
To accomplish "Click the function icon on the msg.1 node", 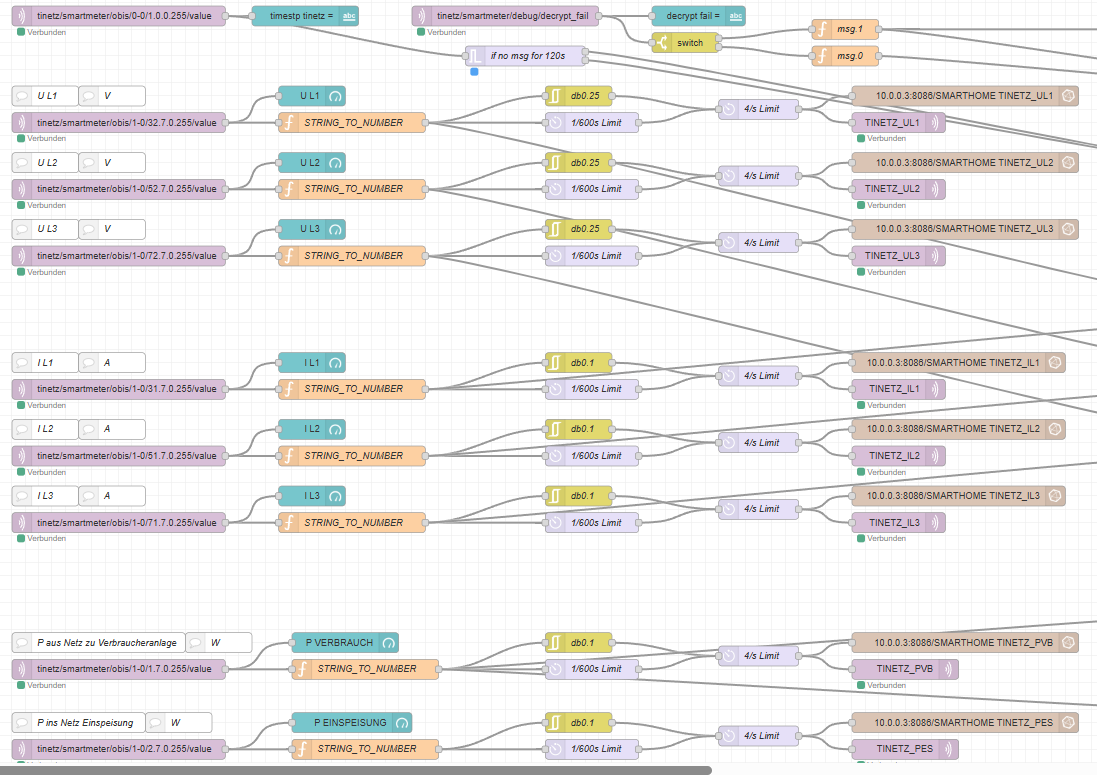I will [820, 30].
